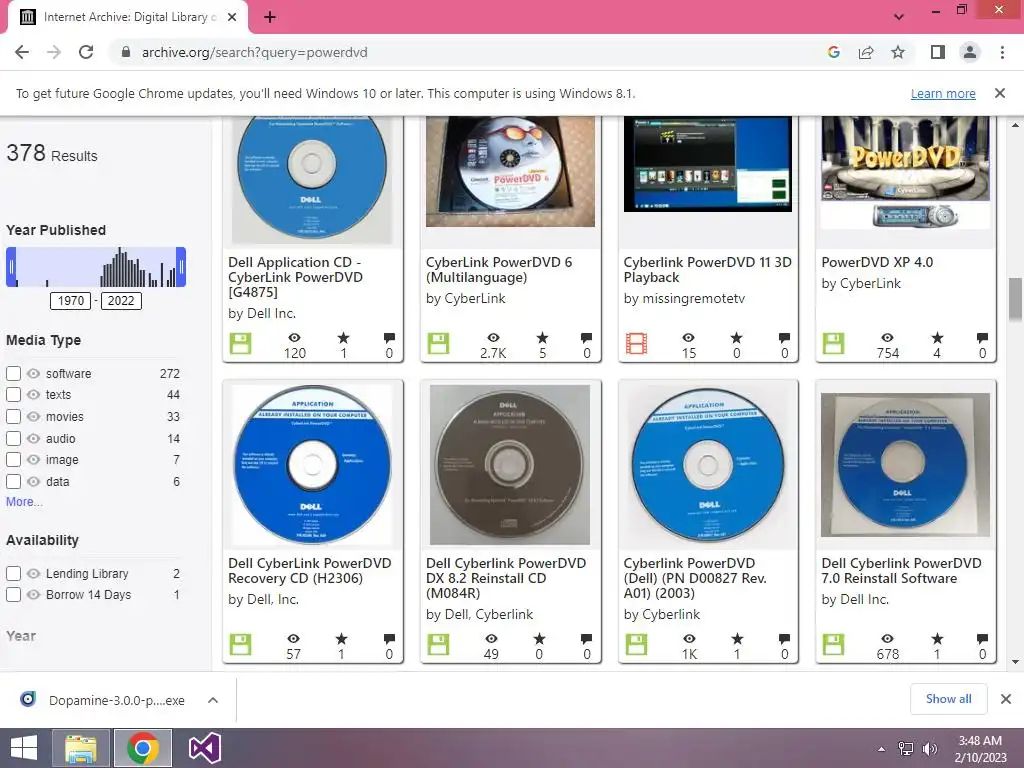Click software floppy icon on Dell PowerDVD Recovery CD card
The height and width of the screenshot is (768, 1024).
pos(240,645)
